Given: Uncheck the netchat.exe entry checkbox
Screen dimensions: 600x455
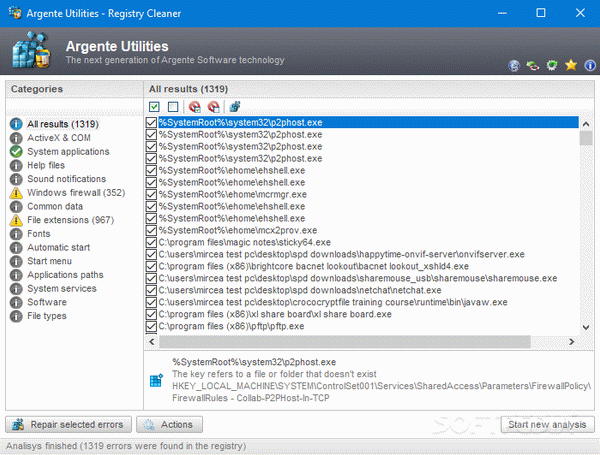Looking at the screenshot, I should pyautogui.click(x=152, y=290).
